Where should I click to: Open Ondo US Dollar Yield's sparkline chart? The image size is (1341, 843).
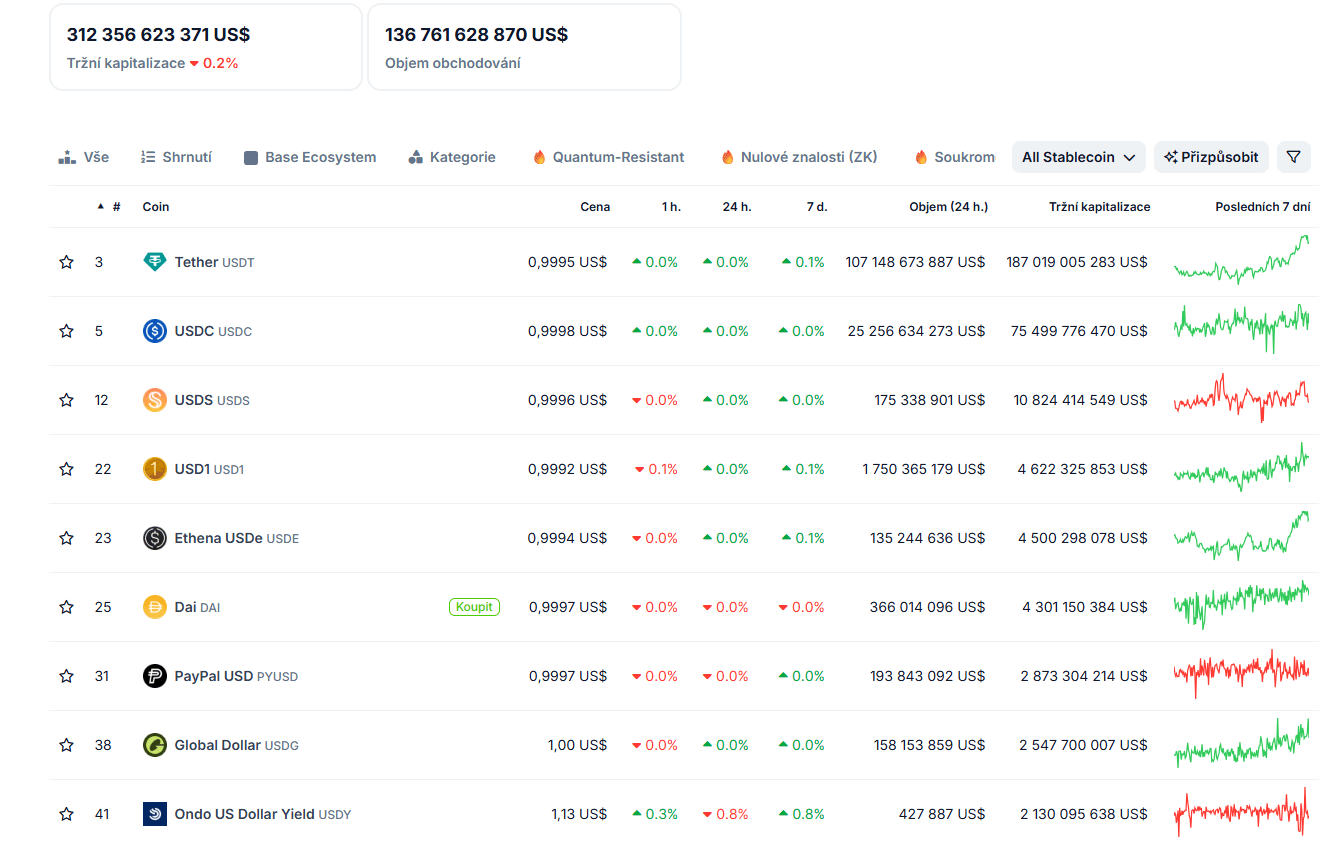[x=1241, y=812]
